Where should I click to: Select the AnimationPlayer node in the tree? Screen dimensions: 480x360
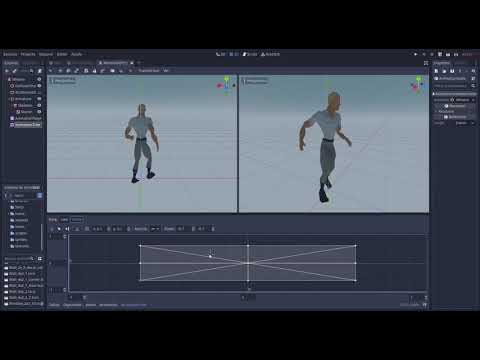[26, 118]
